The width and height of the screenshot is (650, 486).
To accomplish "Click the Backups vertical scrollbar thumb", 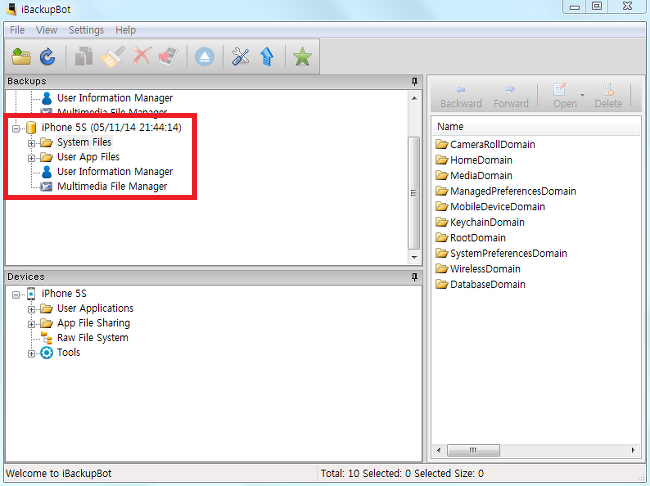I will pos(414,193).
